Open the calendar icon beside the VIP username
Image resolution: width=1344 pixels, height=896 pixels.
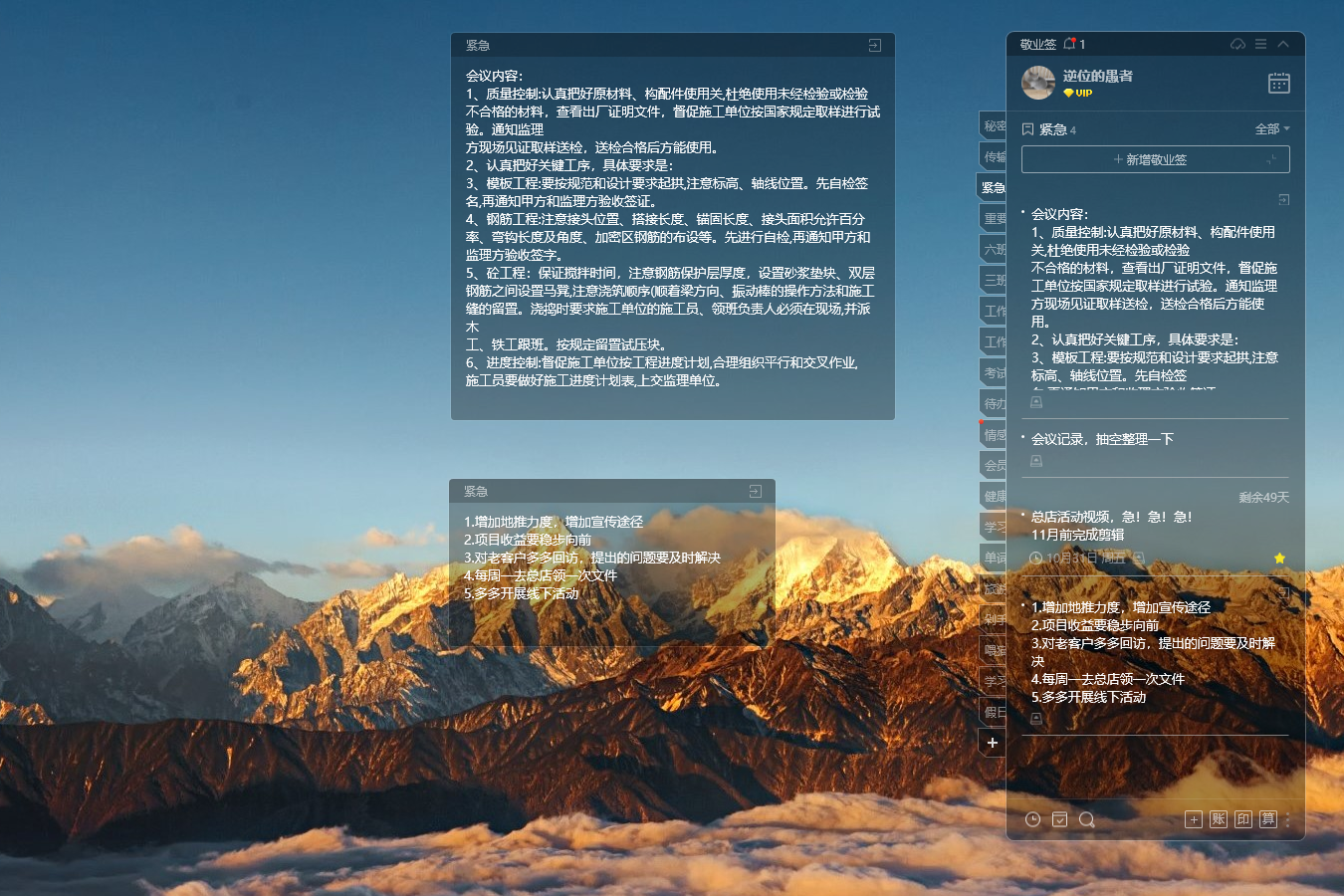click(1279, 83)
